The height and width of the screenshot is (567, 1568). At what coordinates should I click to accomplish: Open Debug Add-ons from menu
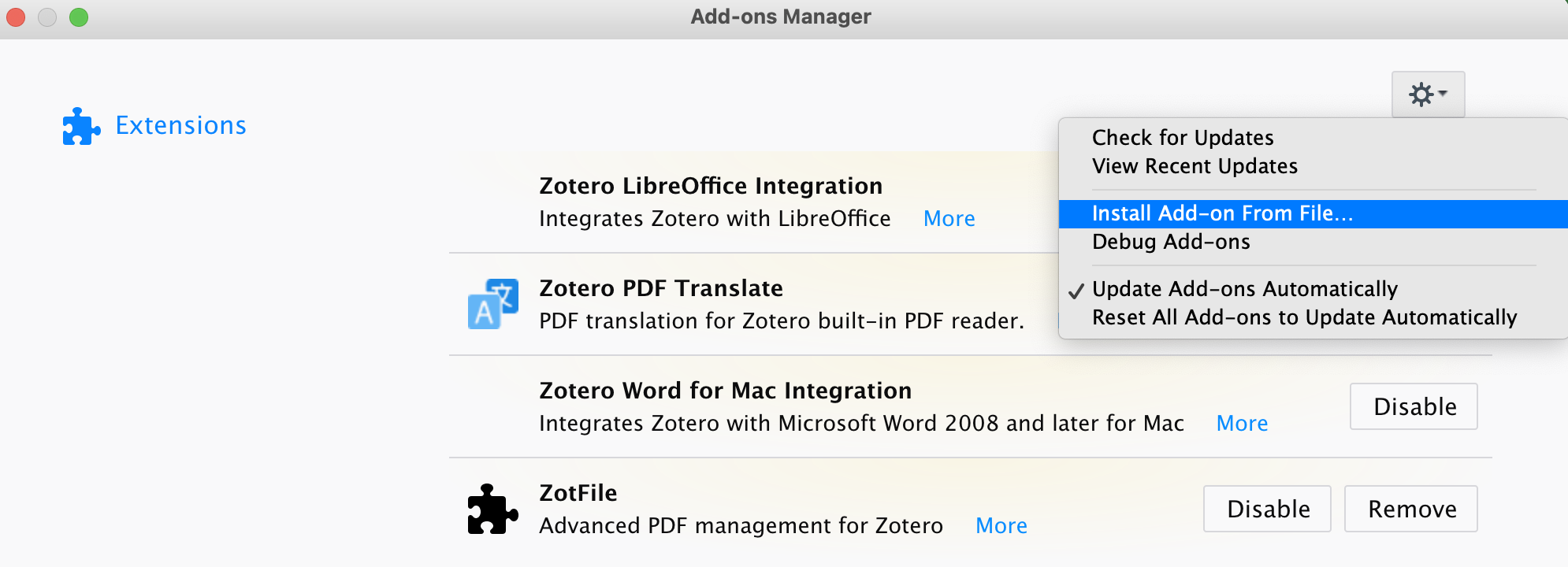click(x=1170, y=242)
